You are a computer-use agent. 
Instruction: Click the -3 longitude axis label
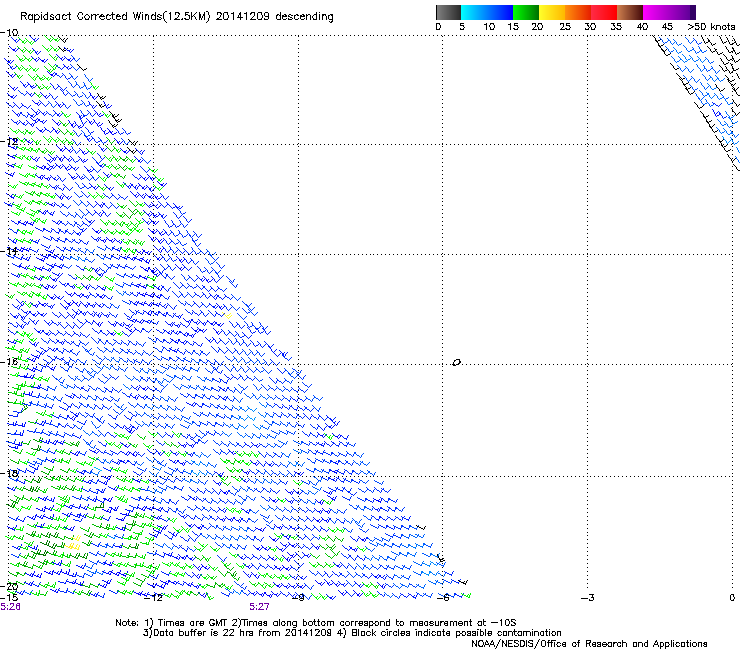point(588,598)
